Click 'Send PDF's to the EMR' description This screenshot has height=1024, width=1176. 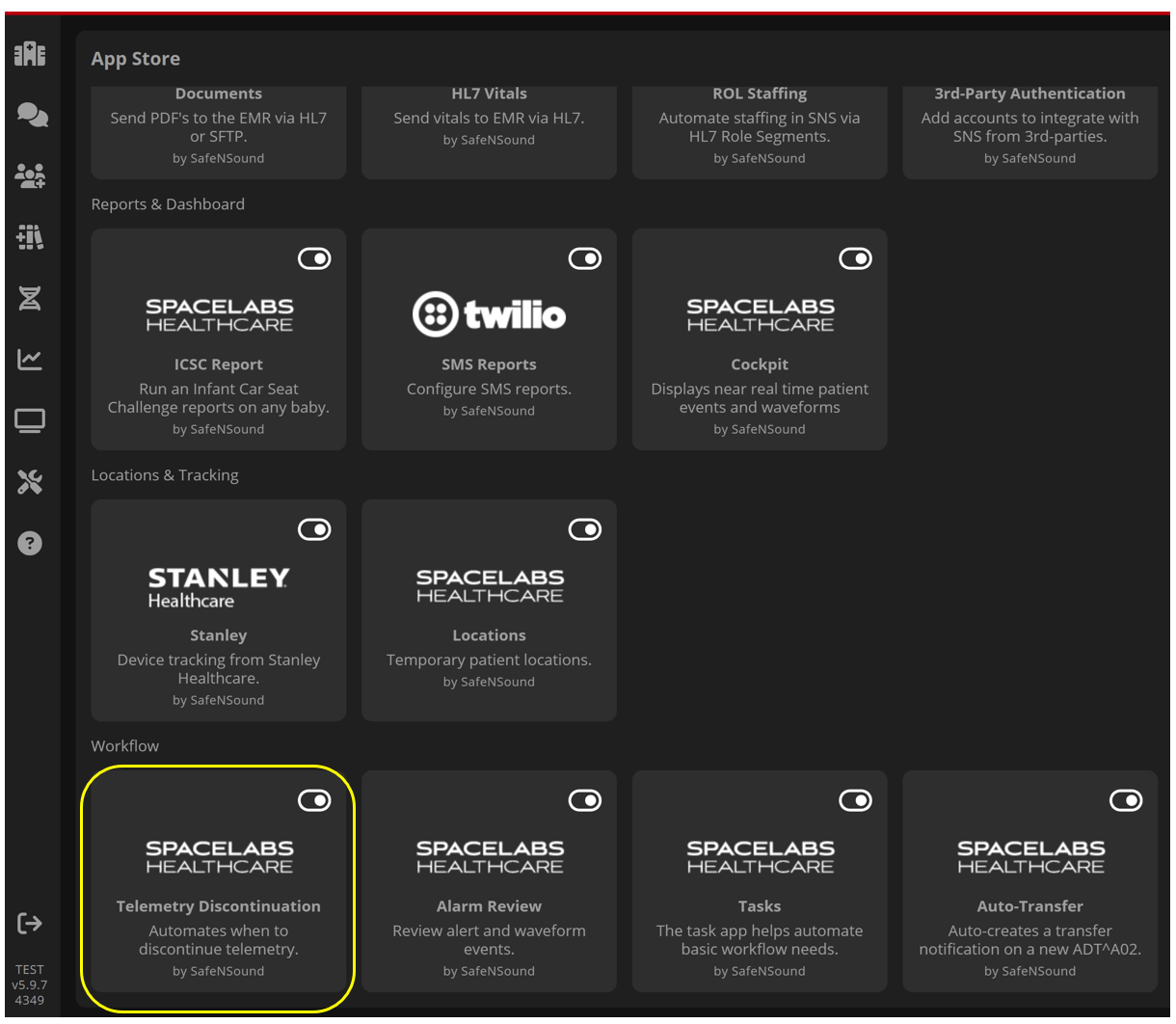pyautogui.click(x=219, y=127)
